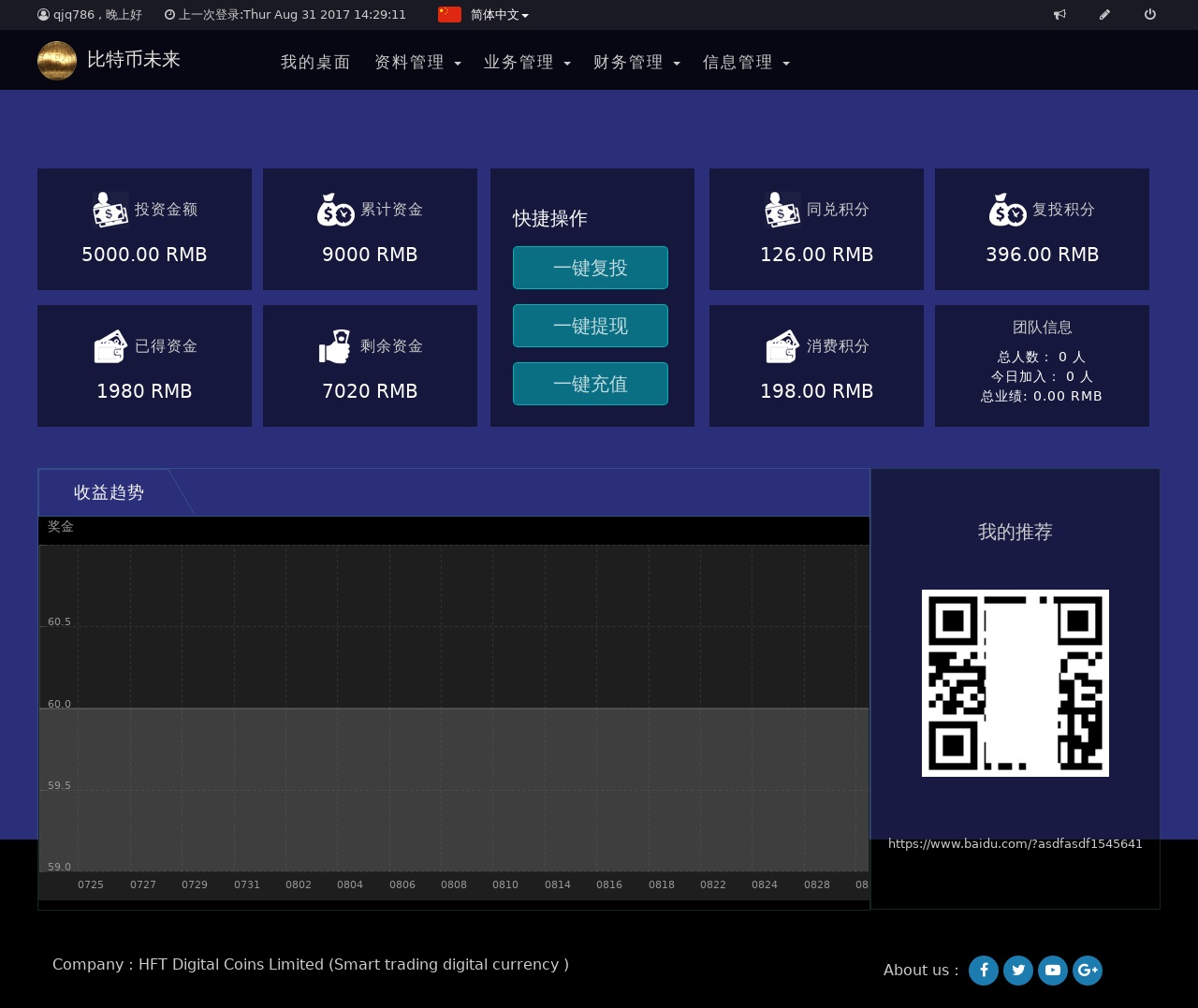The width and height of the screenshot is (1198, 1008).
Task: Expand the 信息管理 menu
Action: tap(746, 62)
